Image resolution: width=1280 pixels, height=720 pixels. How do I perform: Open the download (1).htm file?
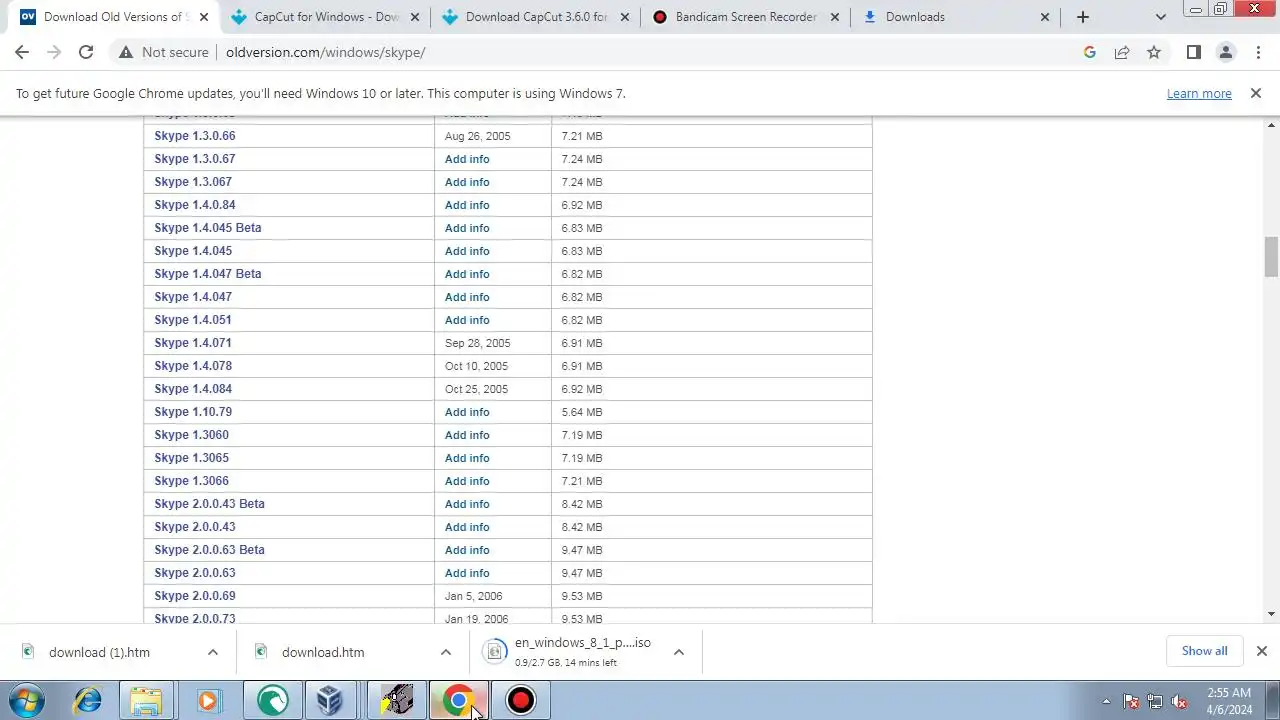pyautogui.click(x=99, y=652)
